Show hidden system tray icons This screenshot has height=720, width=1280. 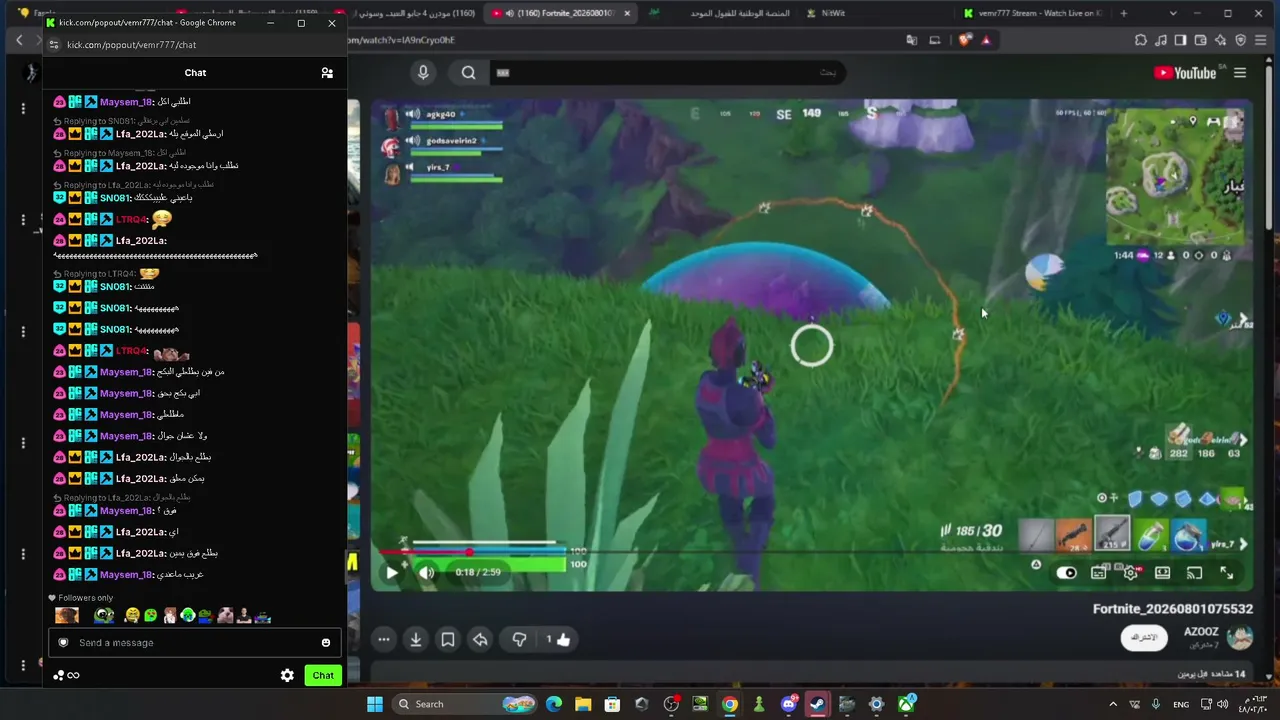click(1113, 704)
